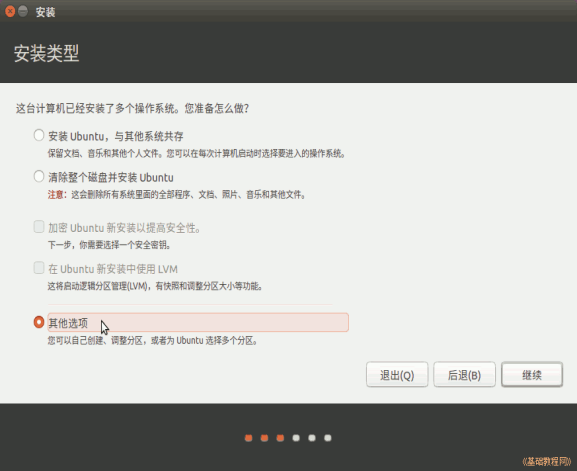Proceed with the 继续 button
Screen dimensions: 577x471
tap(532, 375)
